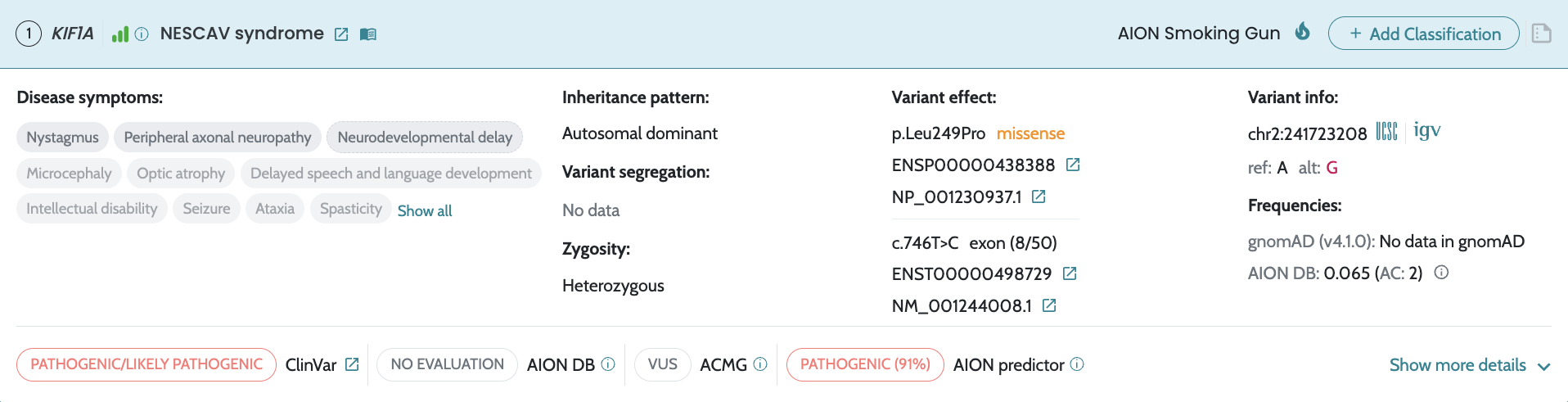Open the notes icon next to Add Classification
Viewport: 1568px width, 402px height.
tap(1541, 34)
